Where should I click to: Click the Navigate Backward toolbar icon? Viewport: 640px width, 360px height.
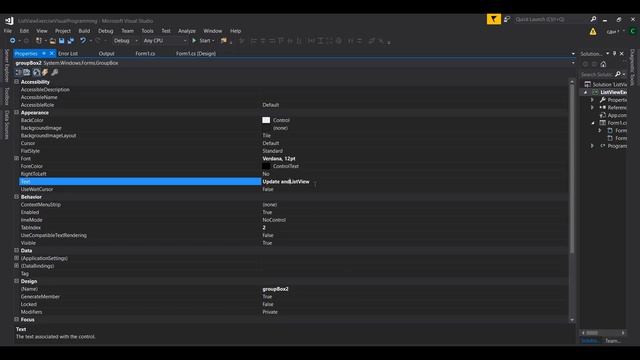[x=13, y=41]
